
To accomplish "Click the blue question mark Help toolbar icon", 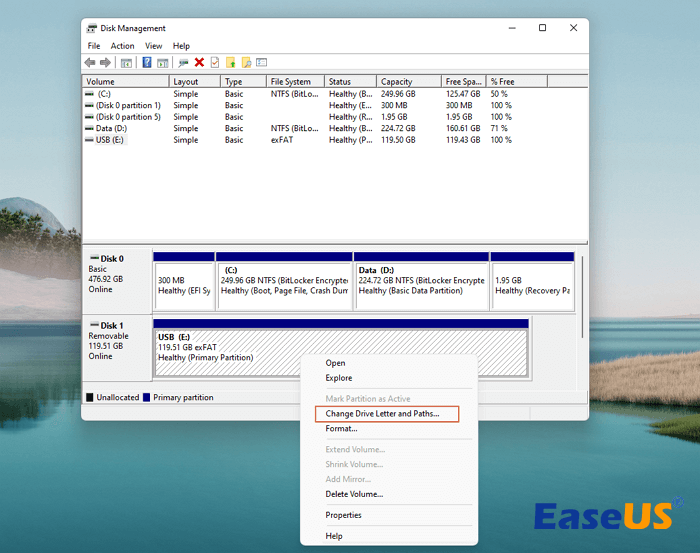I will click(147, 62).
